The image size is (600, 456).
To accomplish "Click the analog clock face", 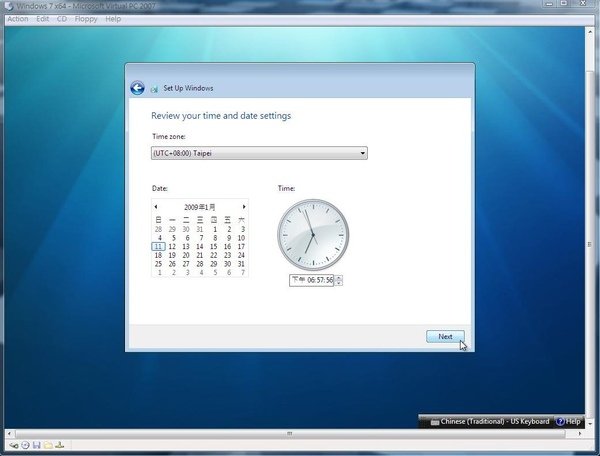I will coord(313,235).
